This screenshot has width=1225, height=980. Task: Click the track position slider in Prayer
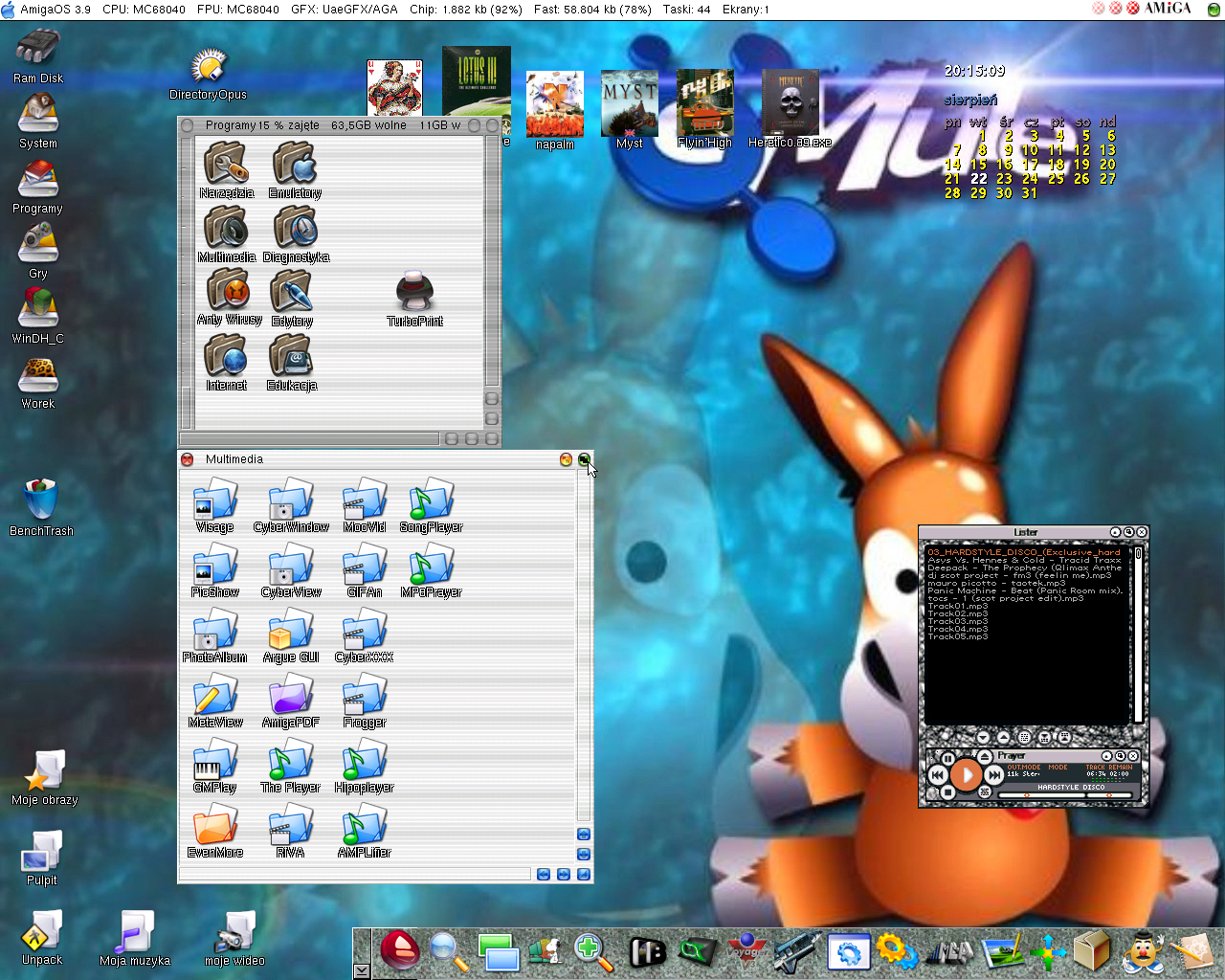(x=1041, y=795)
